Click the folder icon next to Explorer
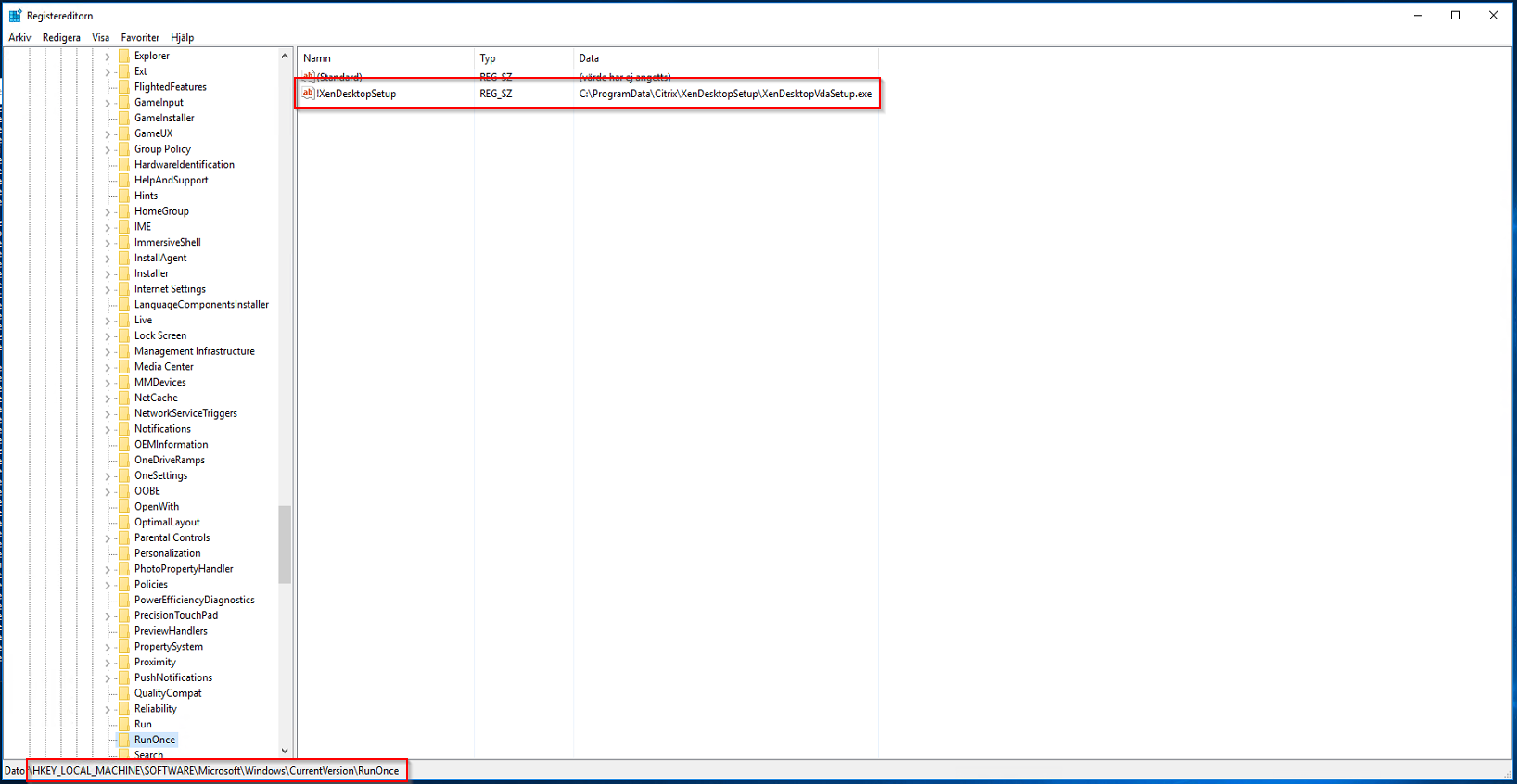The image size is (1517, 784). coord(124,56)
